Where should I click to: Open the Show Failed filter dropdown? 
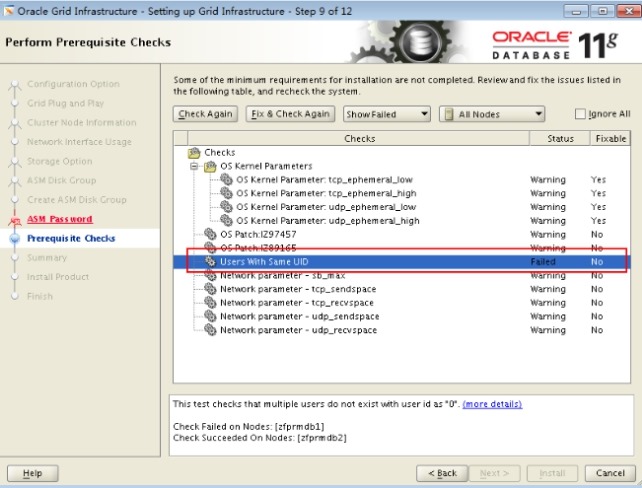click(x=387, y=114)
